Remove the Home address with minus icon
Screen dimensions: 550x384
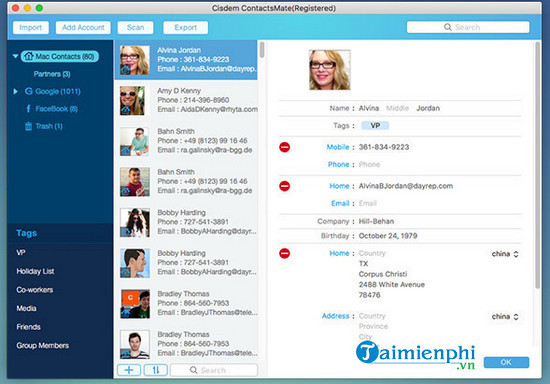[284, 253]
